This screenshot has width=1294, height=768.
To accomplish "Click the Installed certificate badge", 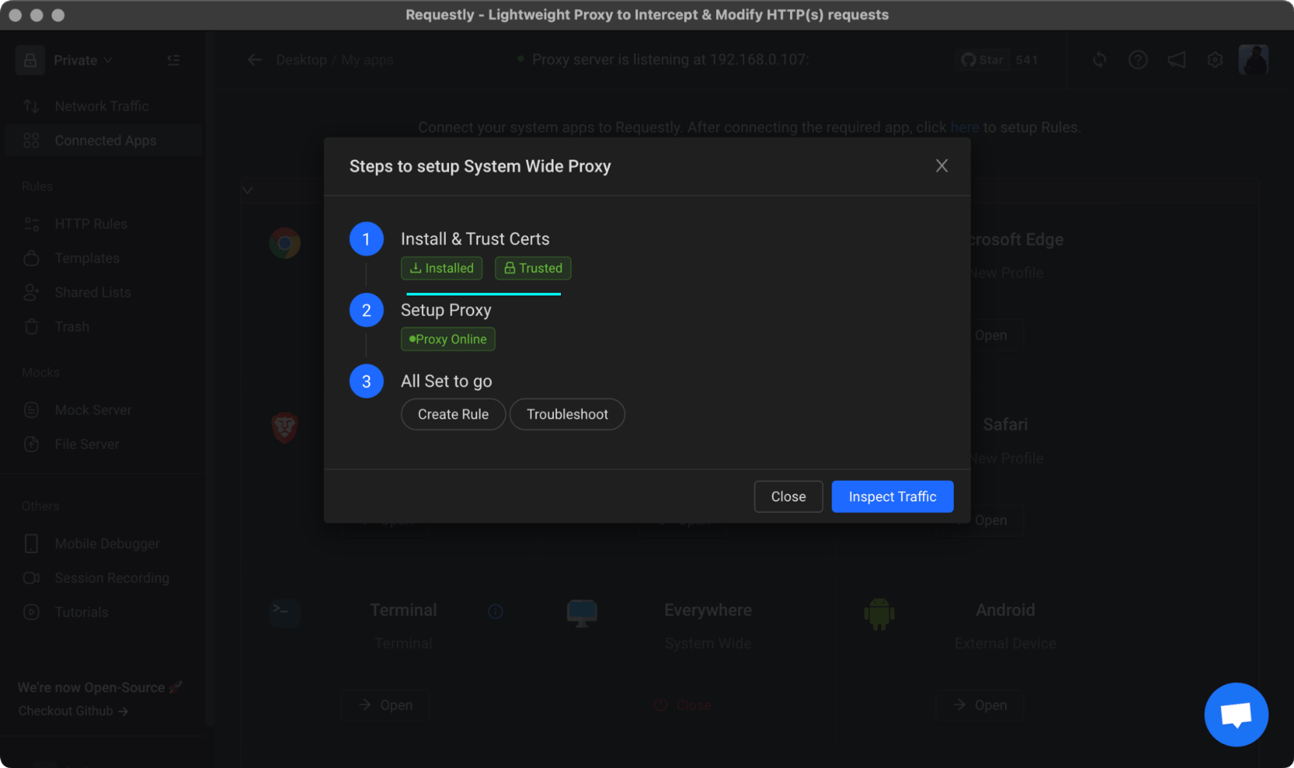I will [x=442, y=268].
